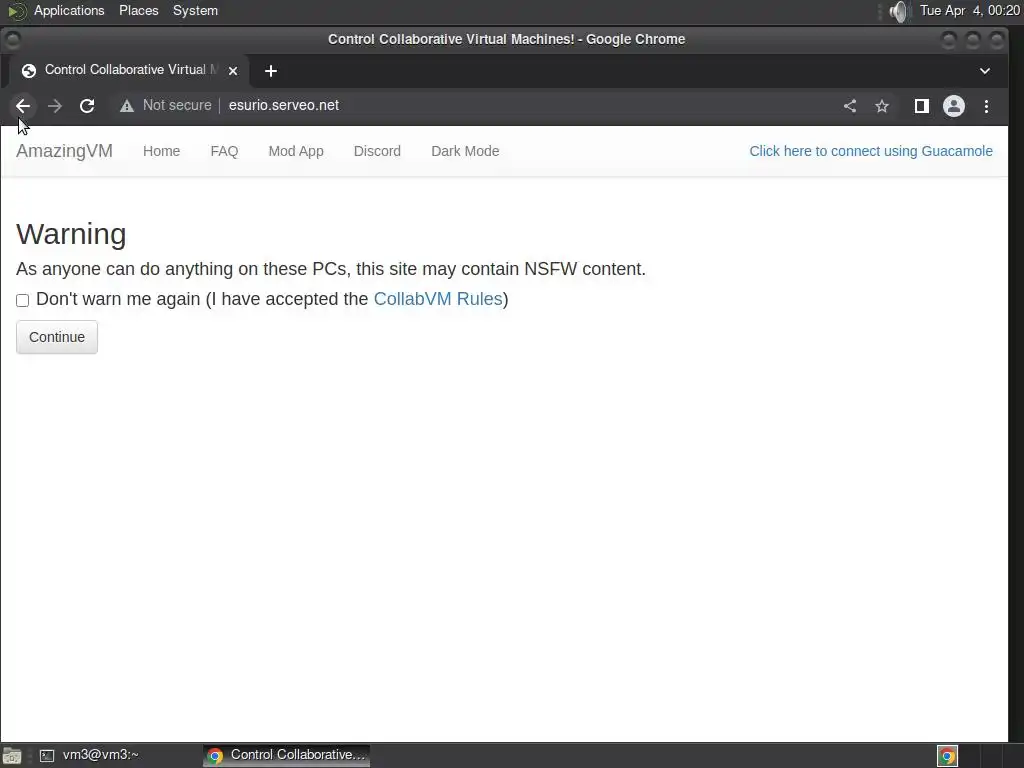Click the Chrome icon in the bottom-right tray
1024x768 pixels.
pos(948,756)
